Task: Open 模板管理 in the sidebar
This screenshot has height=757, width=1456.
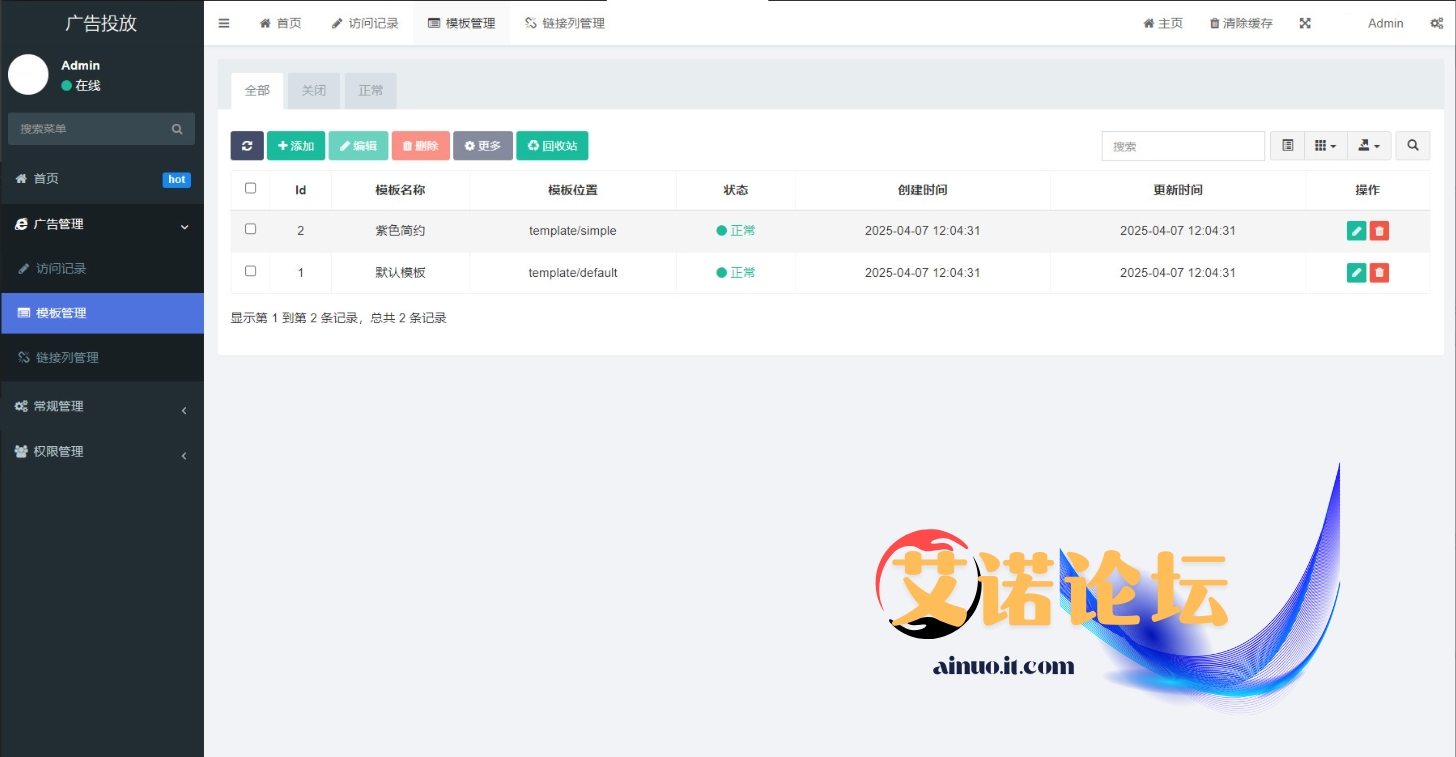Action: pos(102,313)
